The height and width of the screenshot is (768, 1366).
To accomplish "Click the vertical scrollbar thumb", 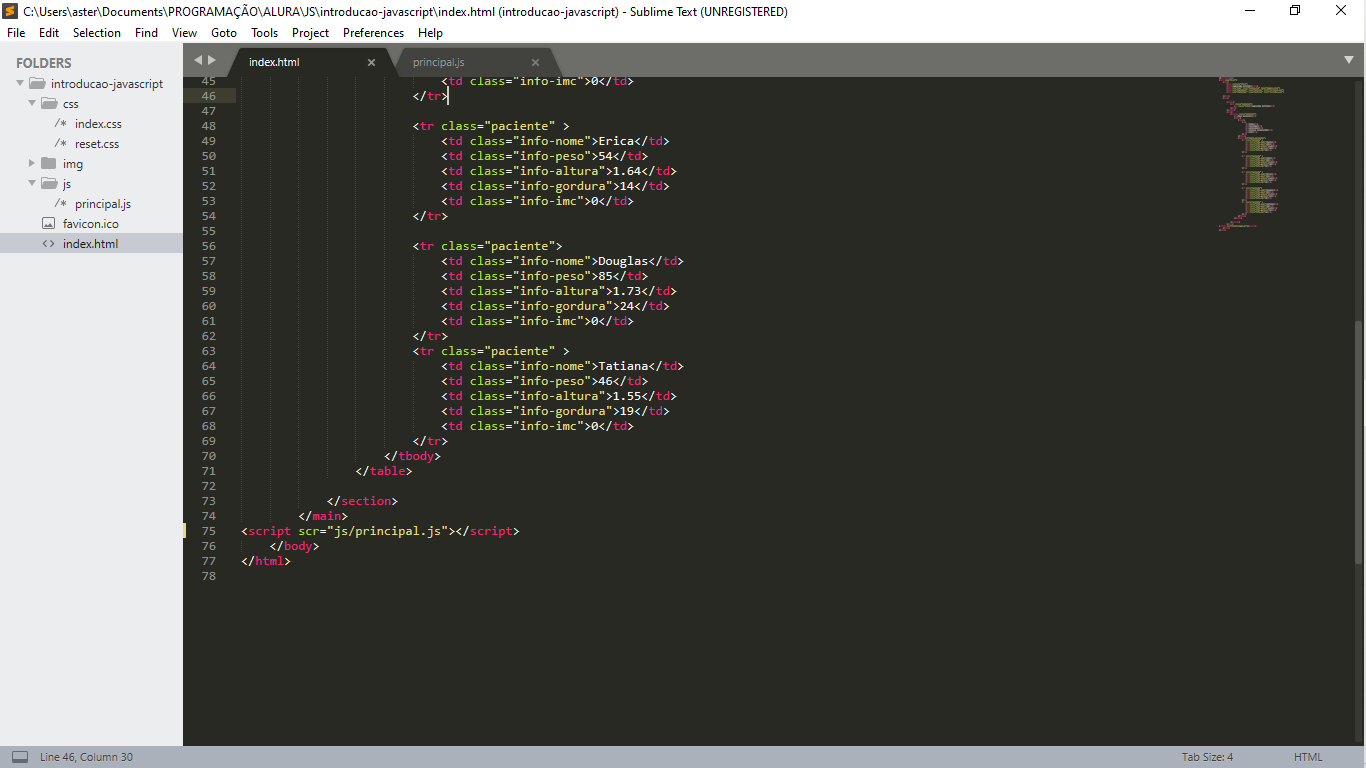I will tap(1357, 442).
